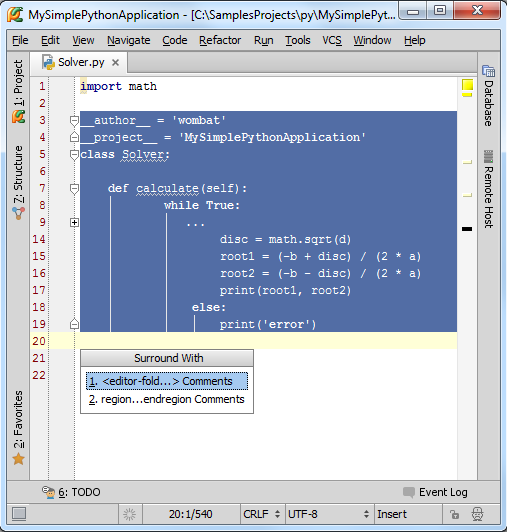
Task: Open the Structure tool window
Action: click(x=18, y=183)
